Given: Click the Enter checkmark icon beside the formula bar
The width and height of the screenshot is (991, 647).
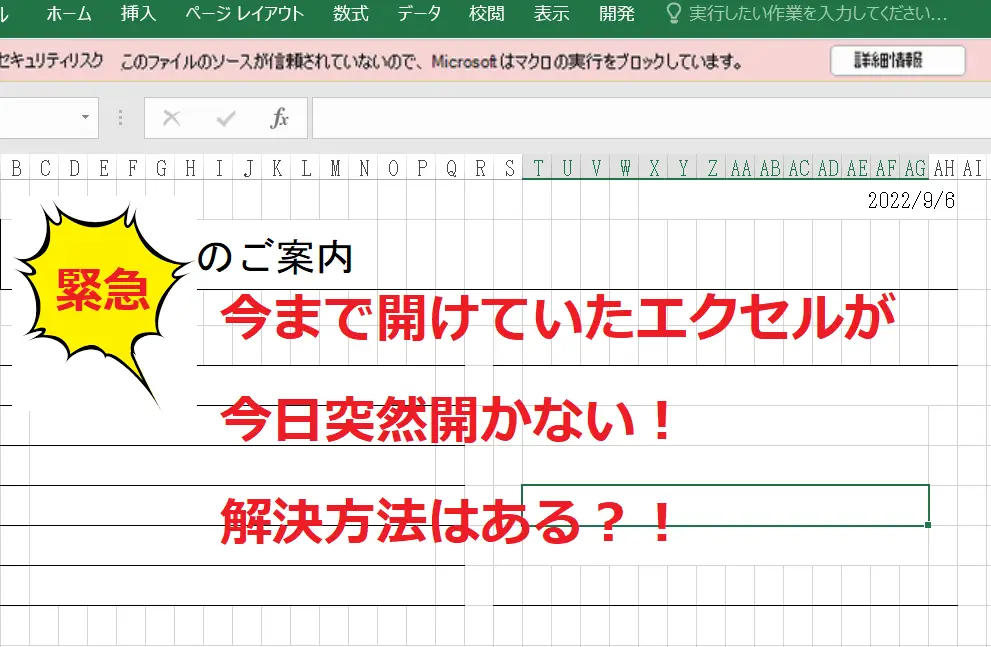Looking at the screenshot, I should [x=224, y=117].
